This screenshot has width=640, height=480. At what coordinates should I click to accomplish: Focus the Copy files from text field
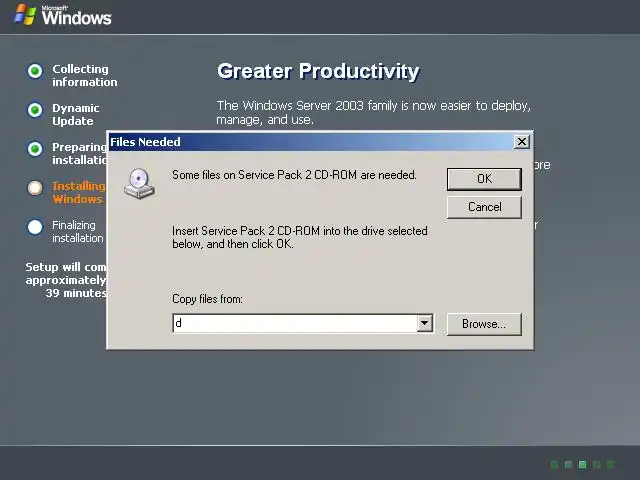point(295,323)
